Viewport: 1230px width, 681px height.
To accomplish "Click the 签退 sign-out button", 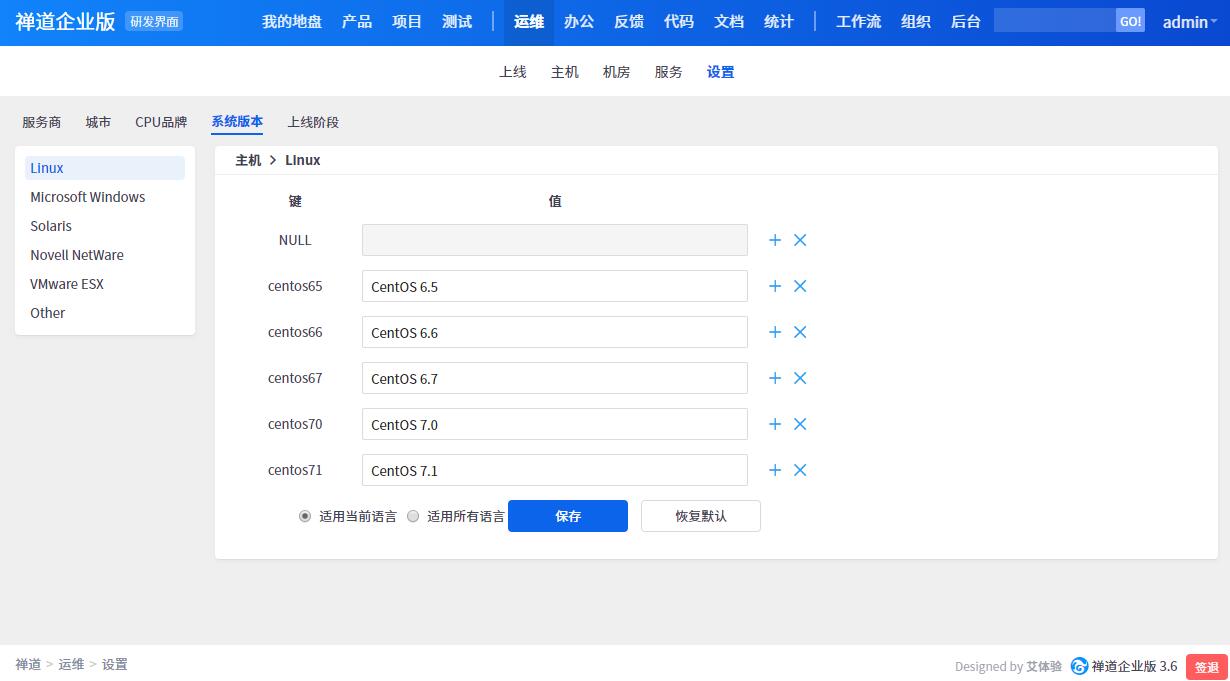I will pyautogui.click(x=1207, y=667).
